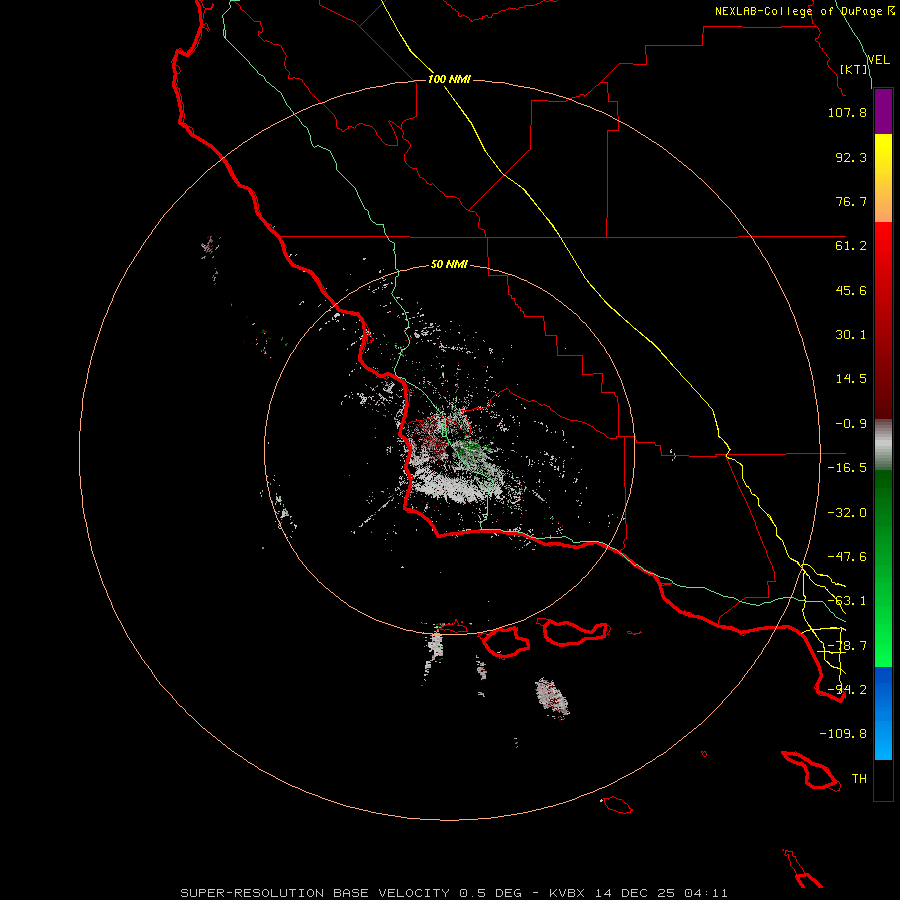Click the 92.3 scale value
900x900 pixels.
click(851, 157)
